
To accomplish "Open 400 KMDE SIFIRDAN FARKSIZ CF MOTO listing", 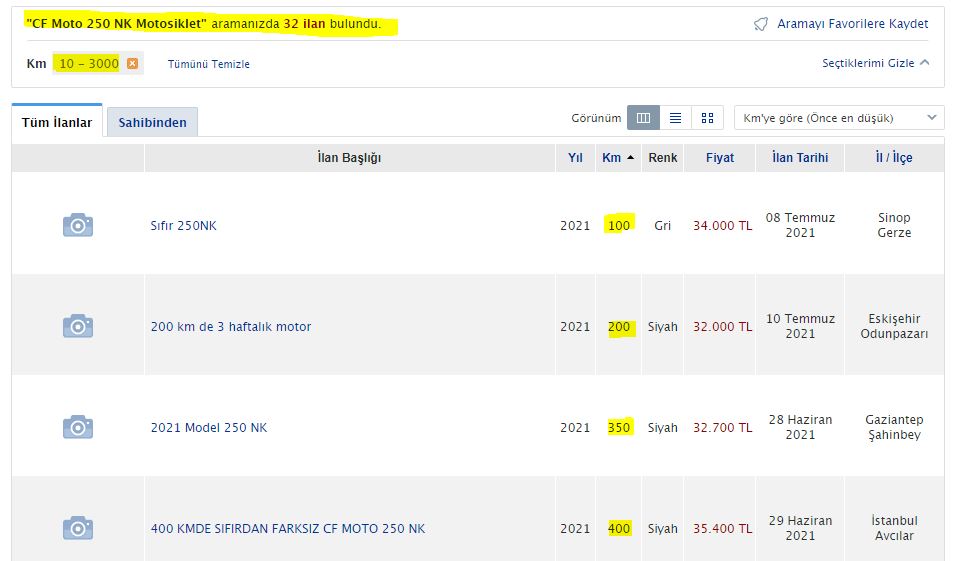I will (287, 529).
